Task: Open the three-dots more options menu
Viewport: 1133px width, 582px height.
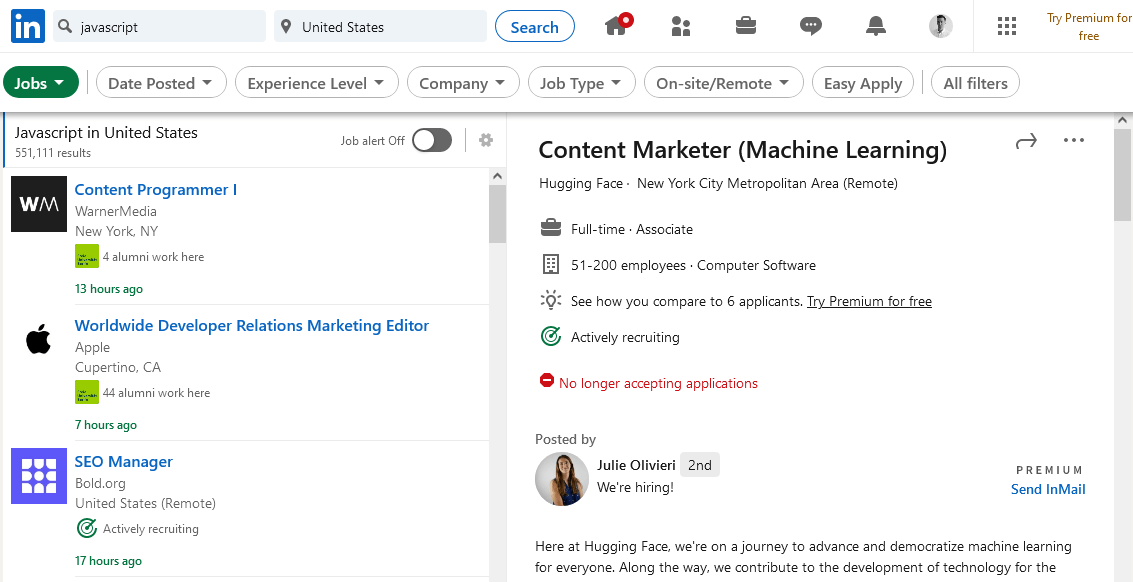Action: (x=1074, y=141)
